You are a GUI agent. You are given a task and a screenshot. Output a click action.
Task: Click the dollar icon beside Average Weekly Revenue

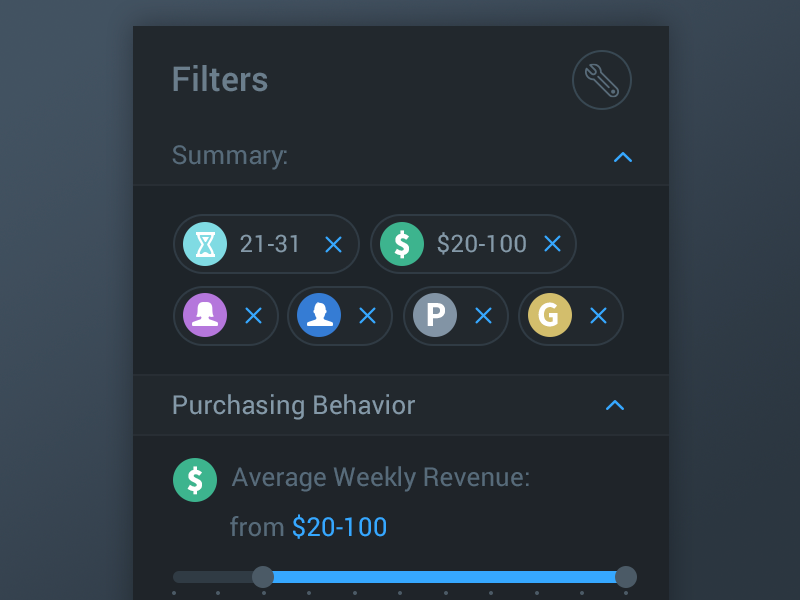coord(195,480)
